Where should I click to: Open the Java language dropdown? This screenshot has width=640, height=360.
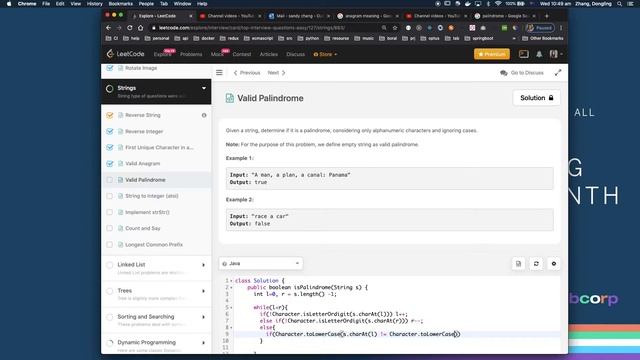point(261,264)
